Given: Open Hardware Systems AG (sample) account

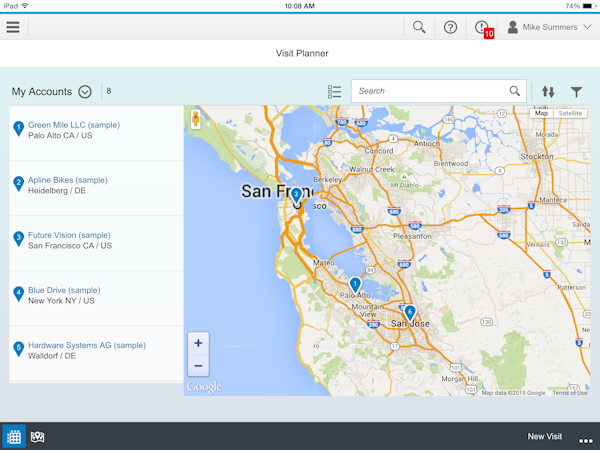Looking at the screenshot, I should (87, 345).
